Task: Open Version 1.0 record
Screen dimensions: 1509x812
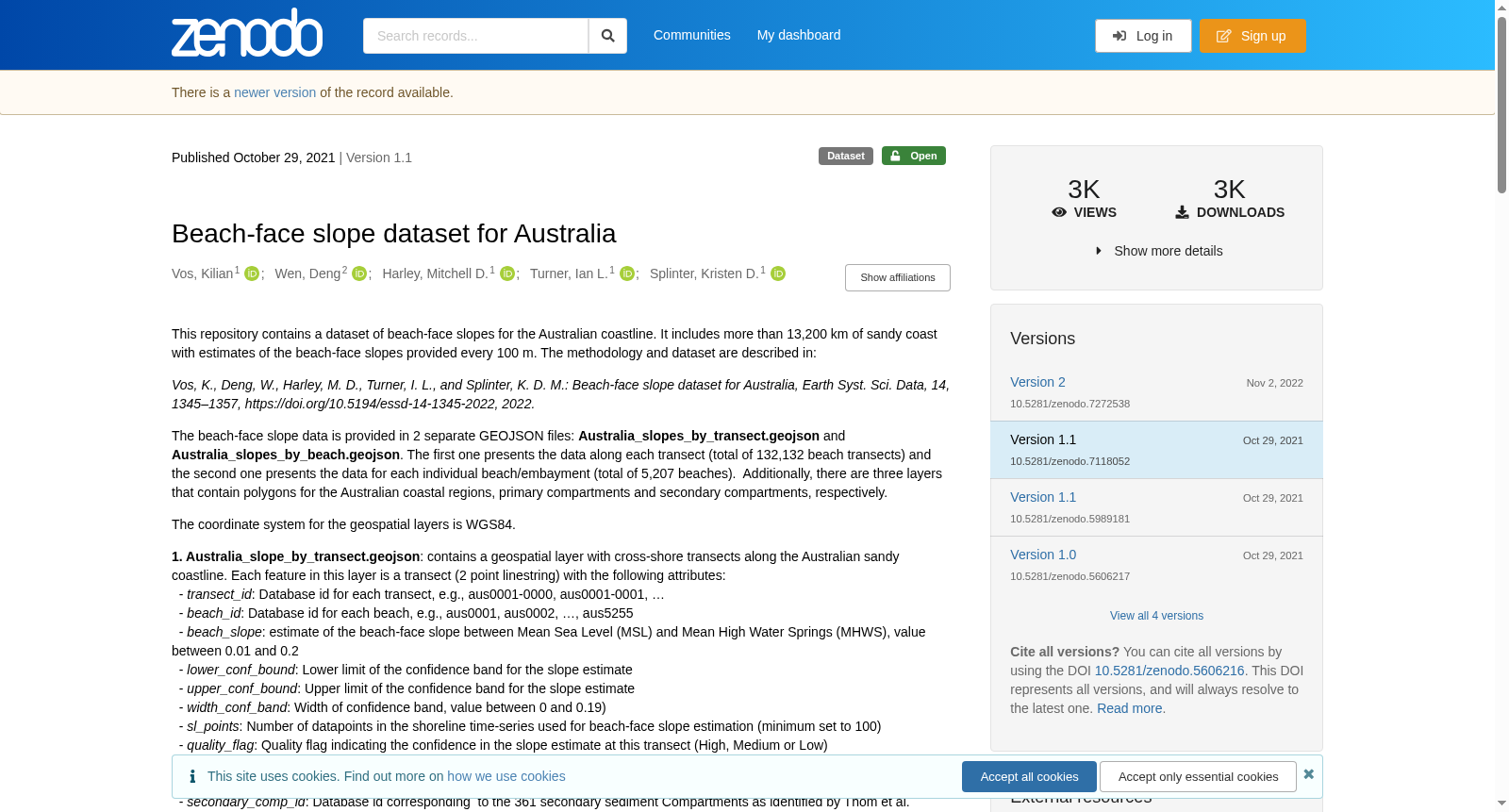Action: tap(1043, 555)
